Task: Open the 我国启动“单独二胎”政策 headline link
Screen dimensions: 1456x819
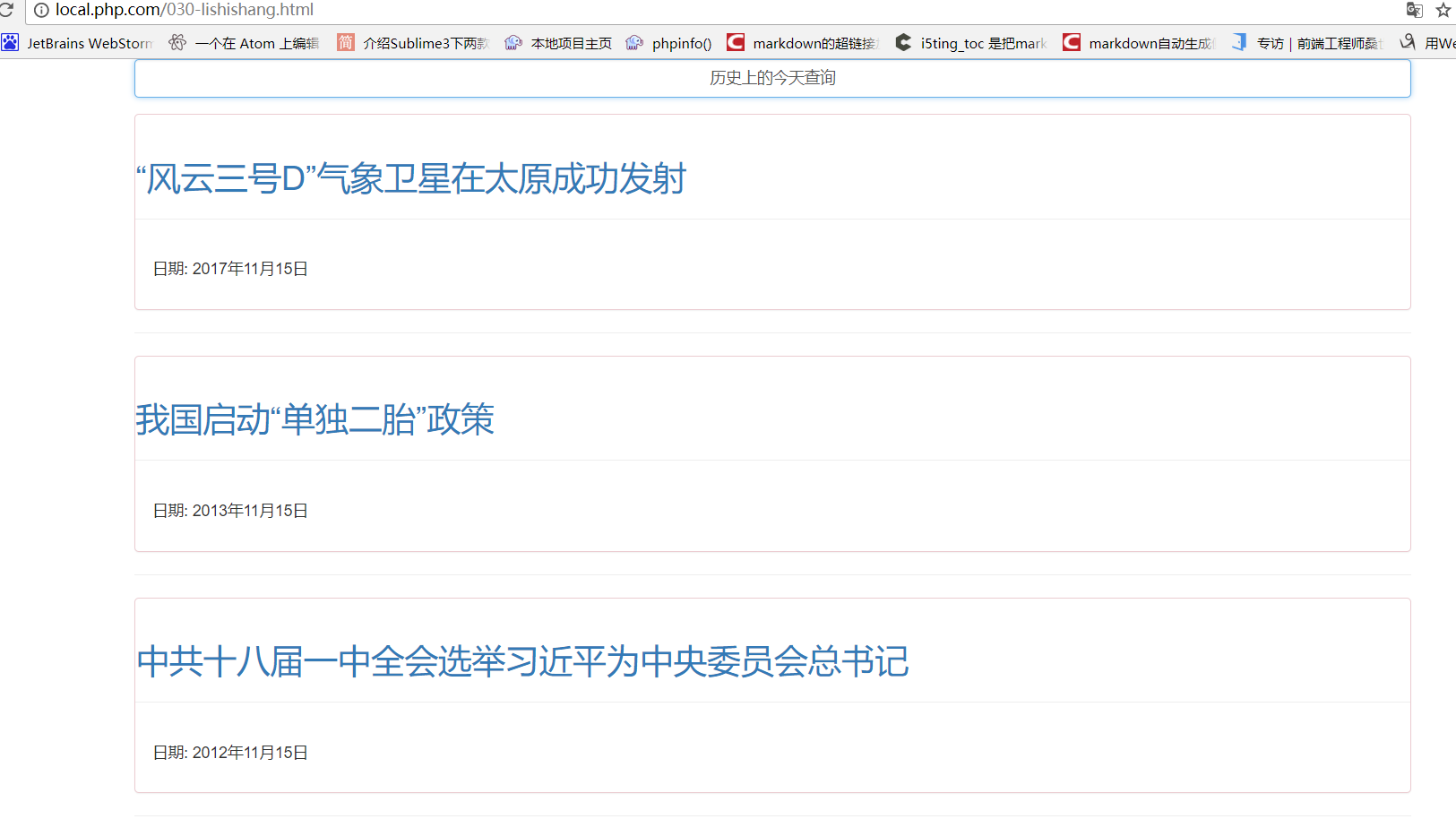Action: [314, 420]
